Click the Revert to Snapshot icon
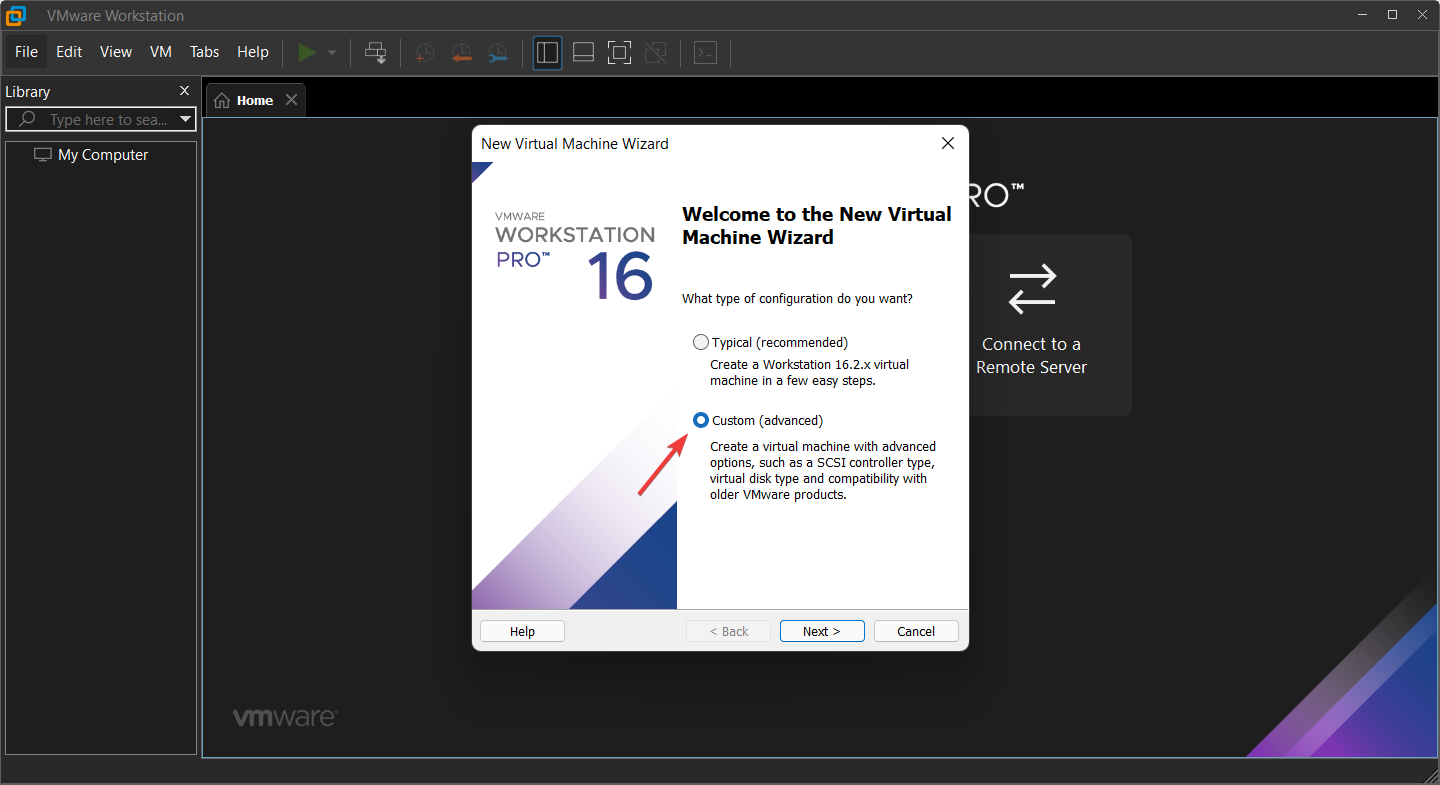Image resolution: width=1440 pixels, height=785 pixels. [461, 53]
